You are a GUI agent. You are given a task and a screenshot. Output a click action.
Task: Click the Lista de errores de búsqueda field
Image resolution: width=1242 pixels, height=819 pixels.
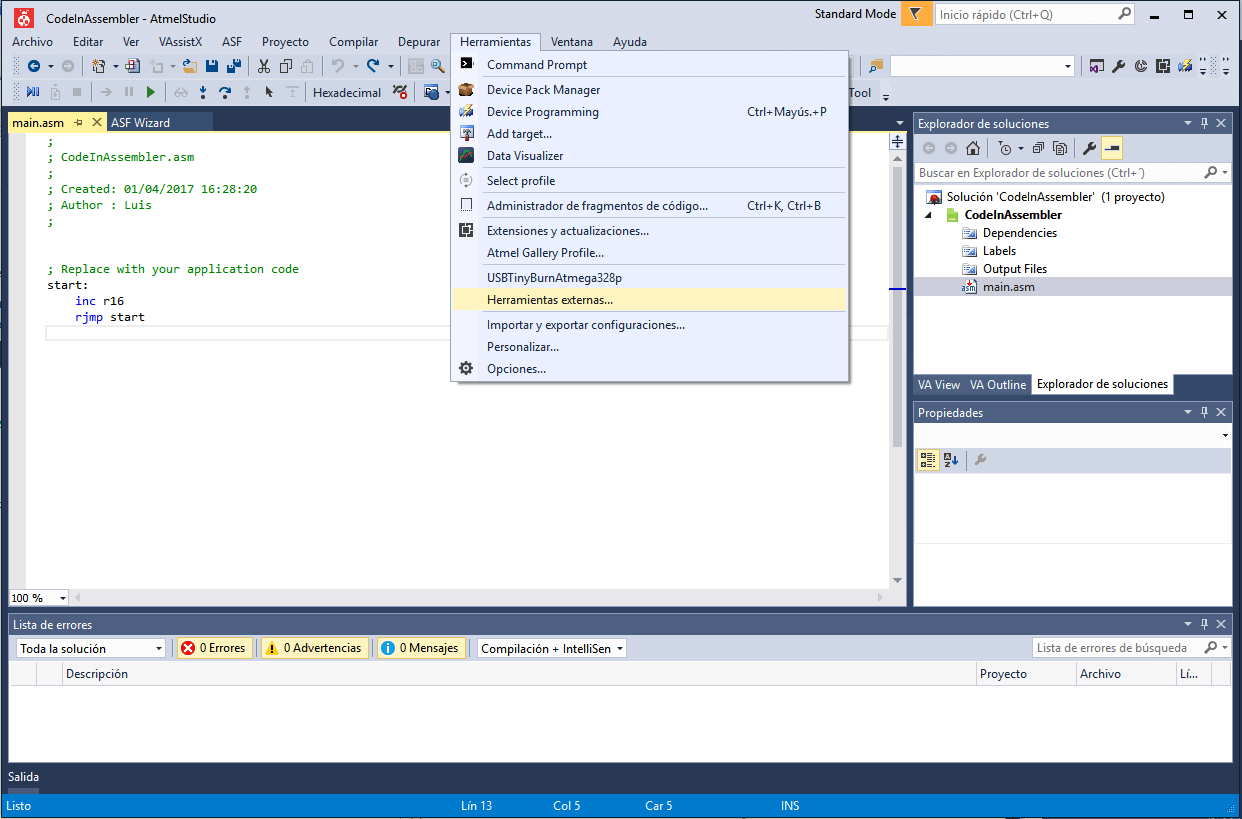click(1130, 648)
